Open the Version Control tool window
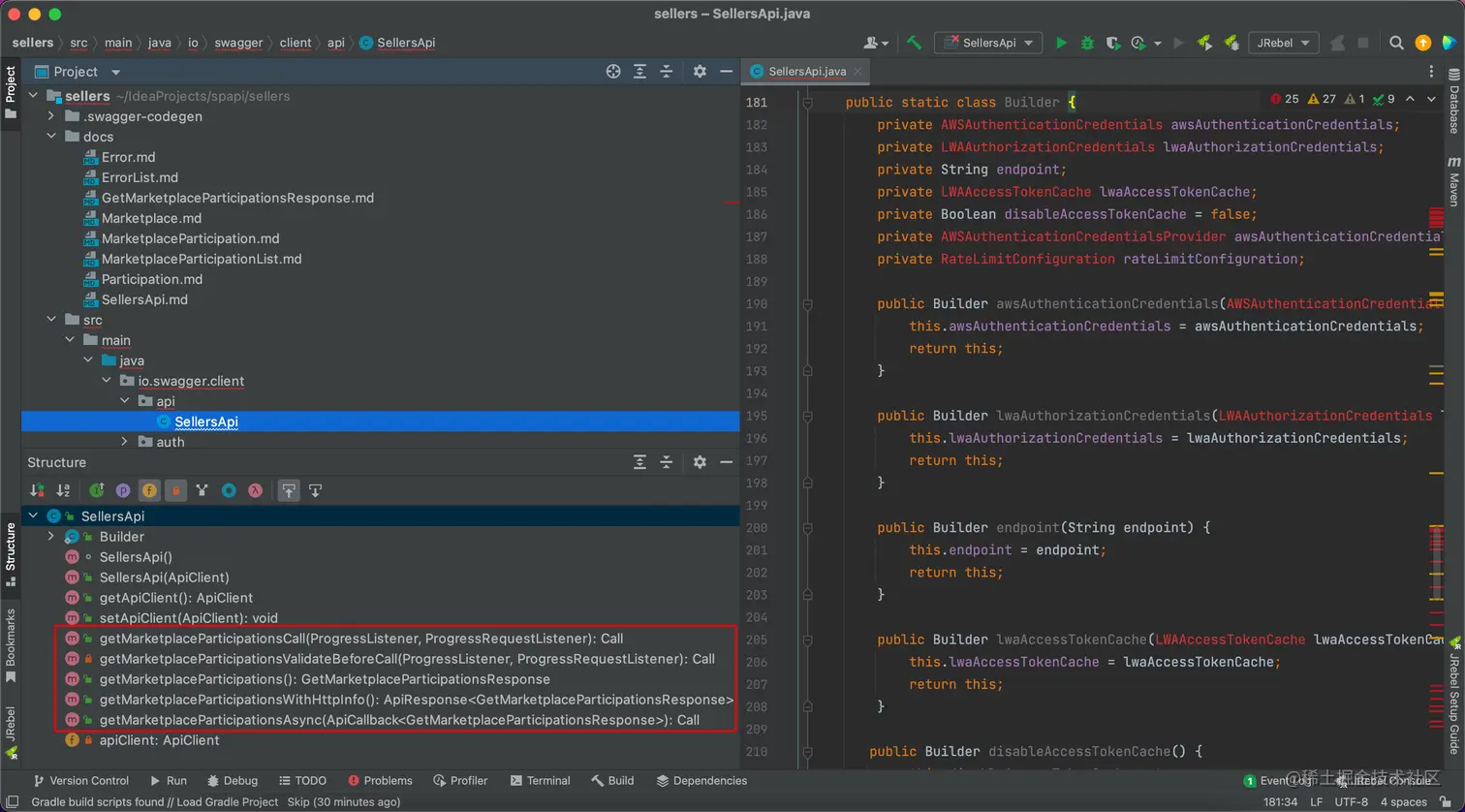This screenshot has width=1465, height=812. pos(80,781)
